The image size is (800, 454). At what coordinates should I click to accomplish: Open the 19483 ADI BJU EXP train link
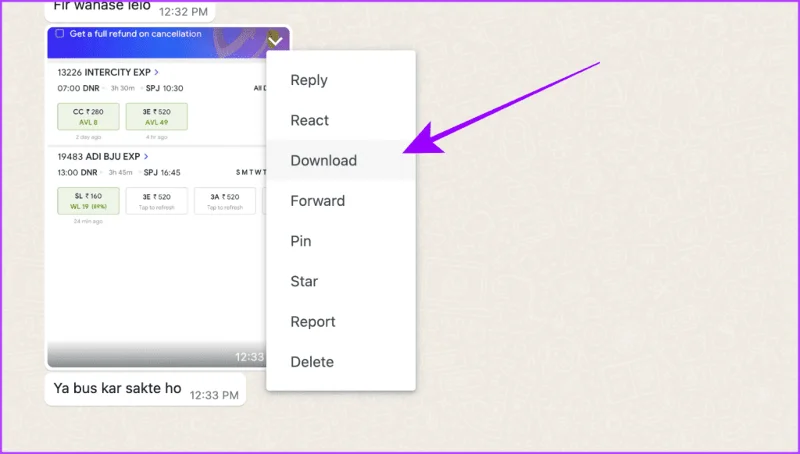click(103, 157)
